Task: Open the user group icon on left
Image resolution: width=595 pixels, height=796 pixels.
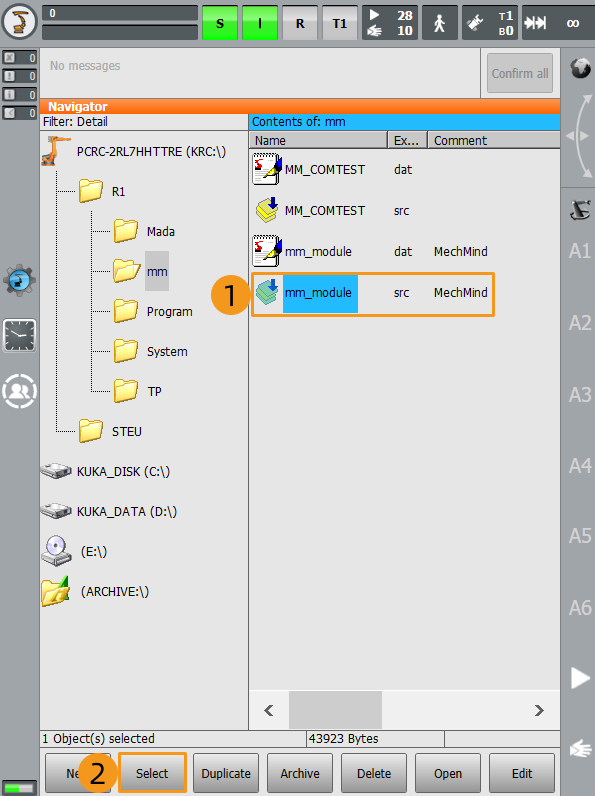Action: pyautogui.click(x=19, y=391)
